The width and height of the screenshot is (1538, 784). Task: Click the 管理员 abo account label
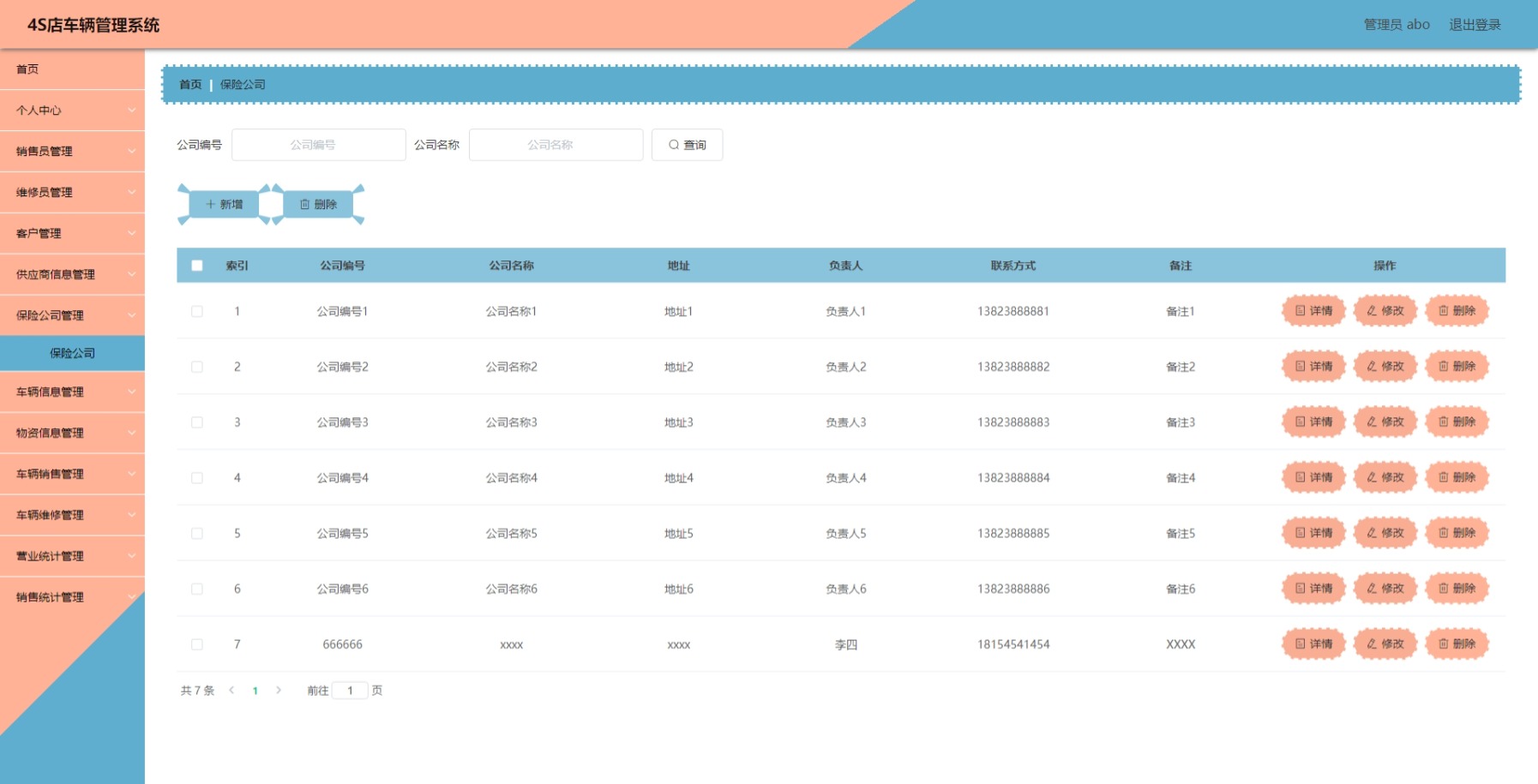(1397, 25)
